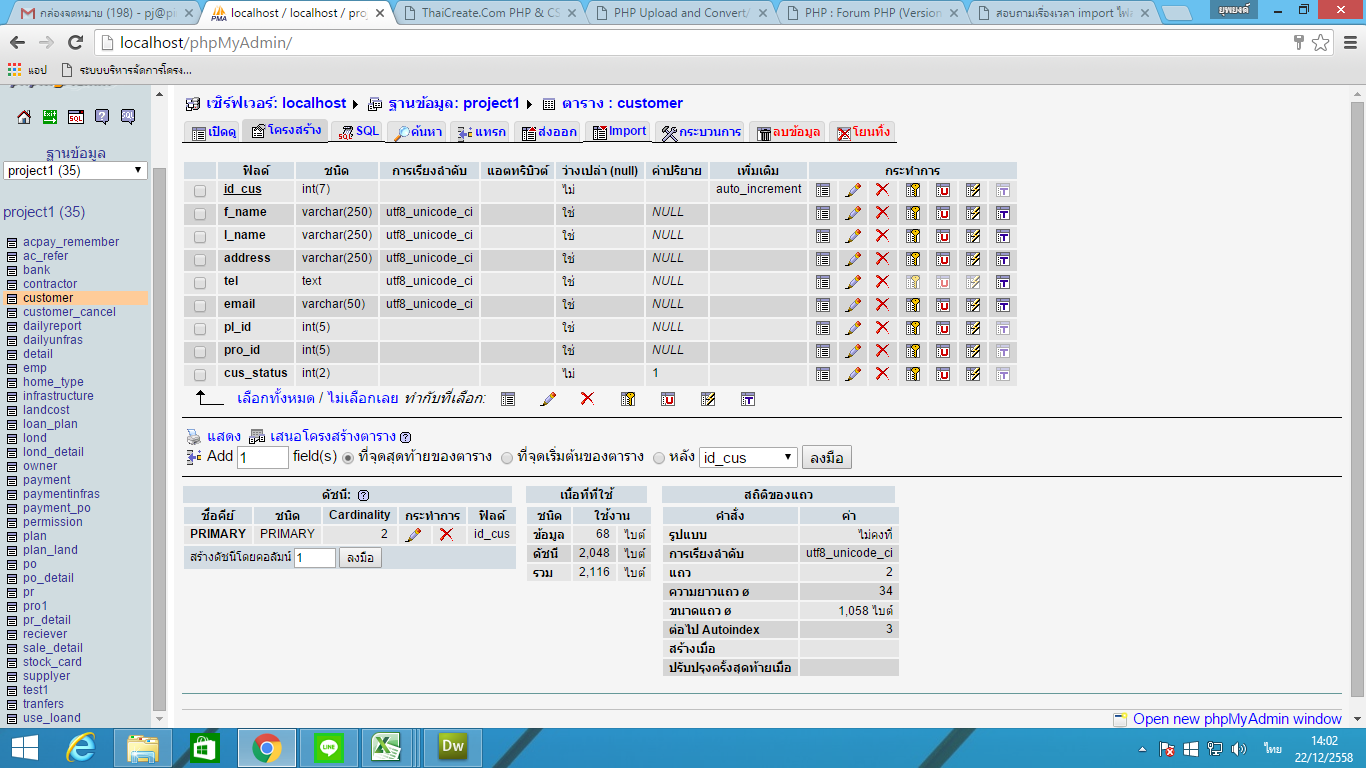Click the pencil edit icon for f_name row
The height and width of the screenshot is (768, 1366).
point(853,213)
